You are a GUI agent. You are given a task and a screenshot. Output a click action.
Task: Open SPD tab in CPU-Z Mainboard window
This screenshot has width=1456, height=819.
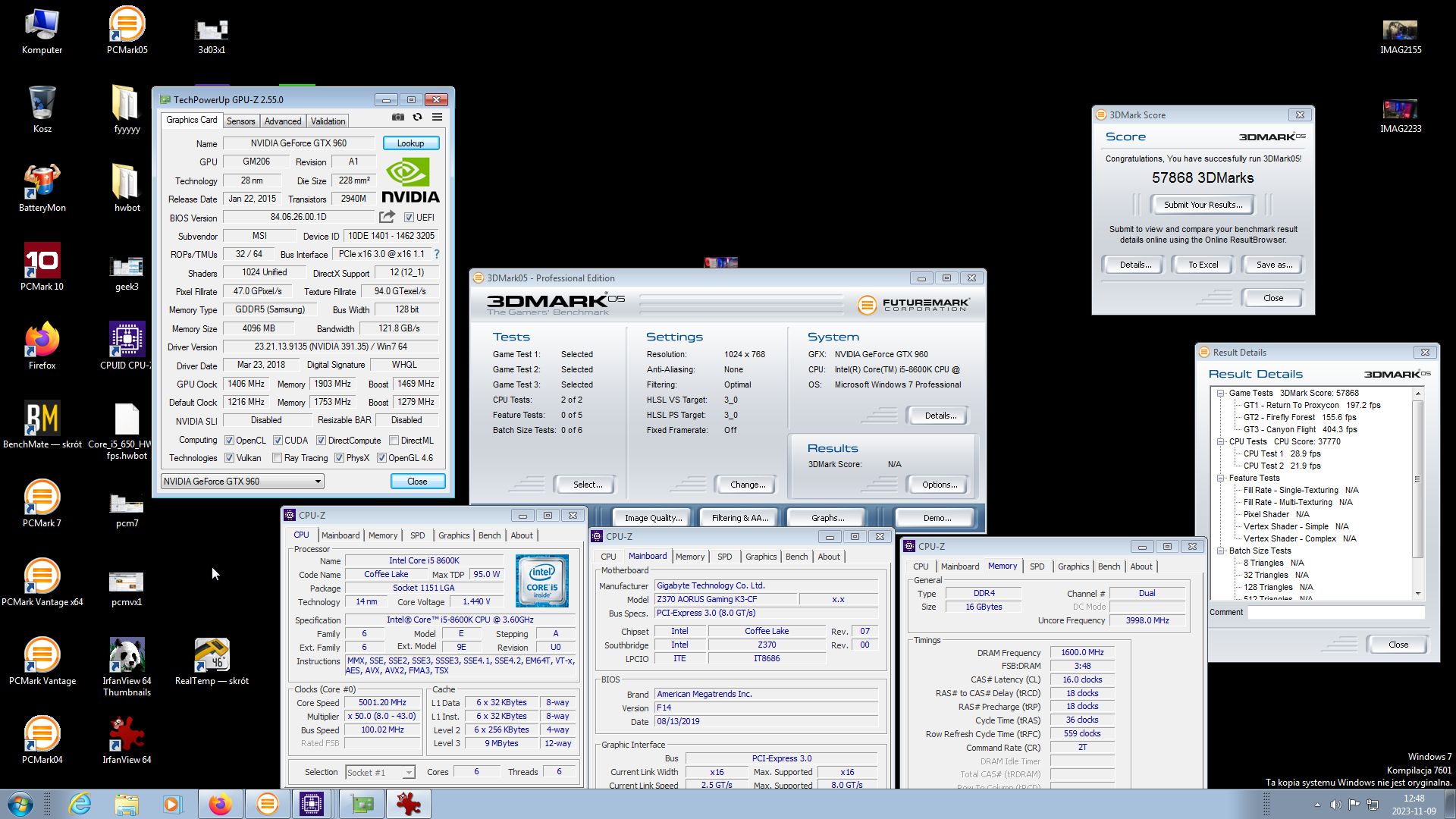tap(724, 557)
